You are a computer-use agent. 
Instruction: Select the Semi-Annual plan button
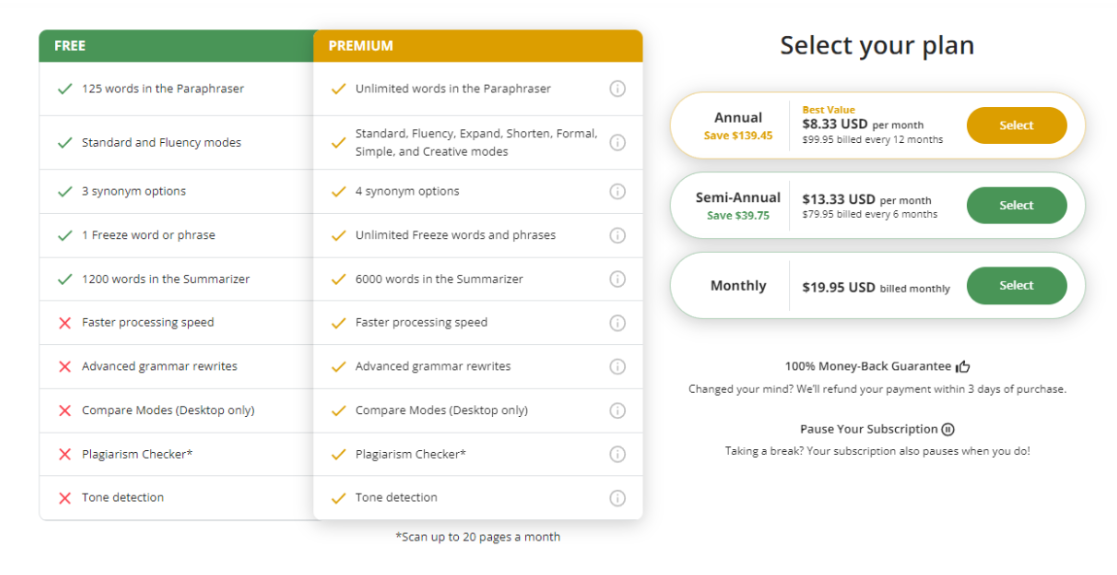pos(1016,205)
